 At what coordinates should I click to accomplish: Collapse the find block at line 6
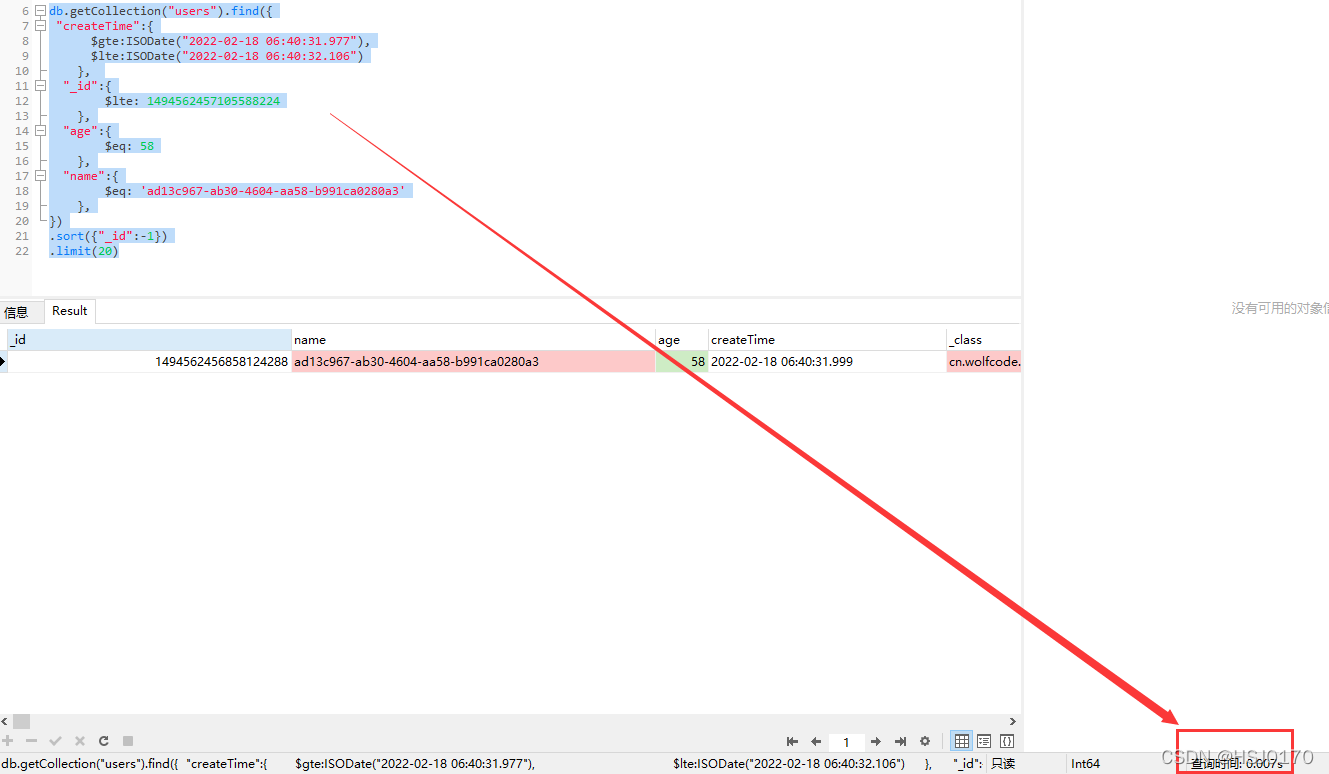pos(41,11)
